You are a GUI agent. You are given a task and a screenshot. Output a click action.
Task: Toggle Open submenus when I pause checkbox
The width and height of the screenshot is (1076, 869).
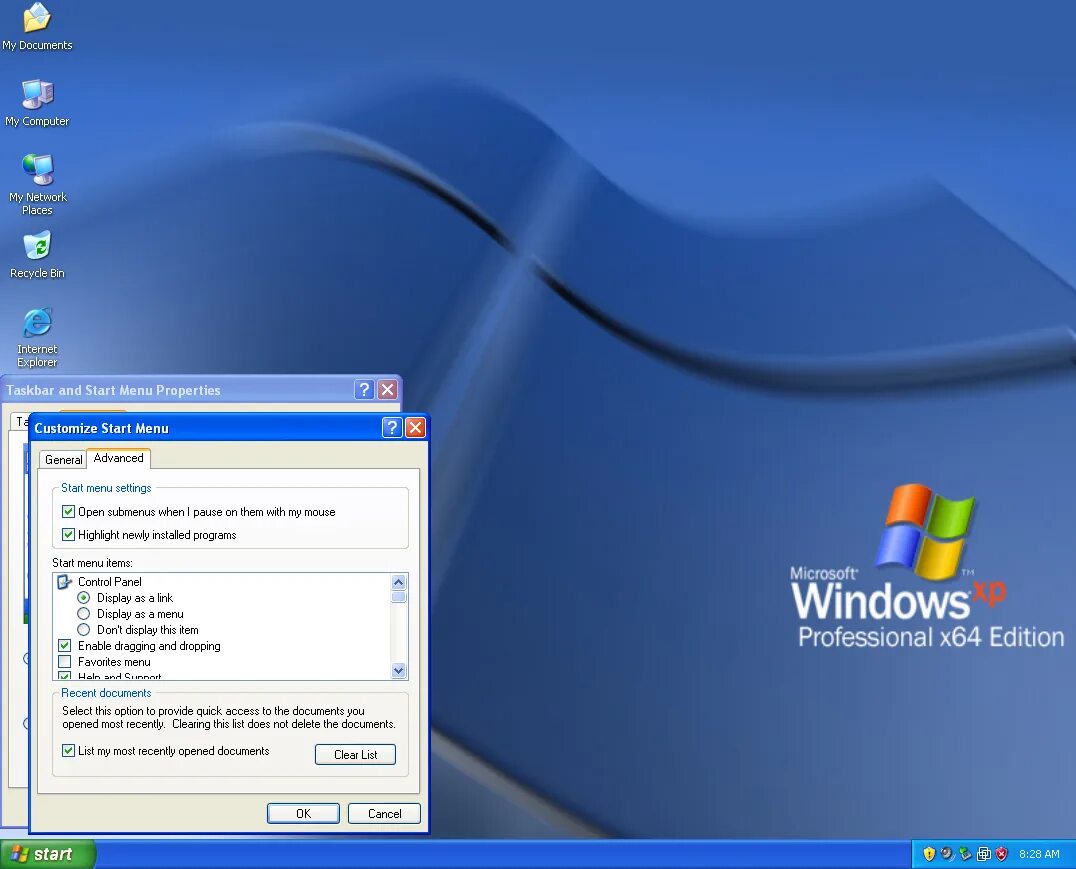click(68, 511)
